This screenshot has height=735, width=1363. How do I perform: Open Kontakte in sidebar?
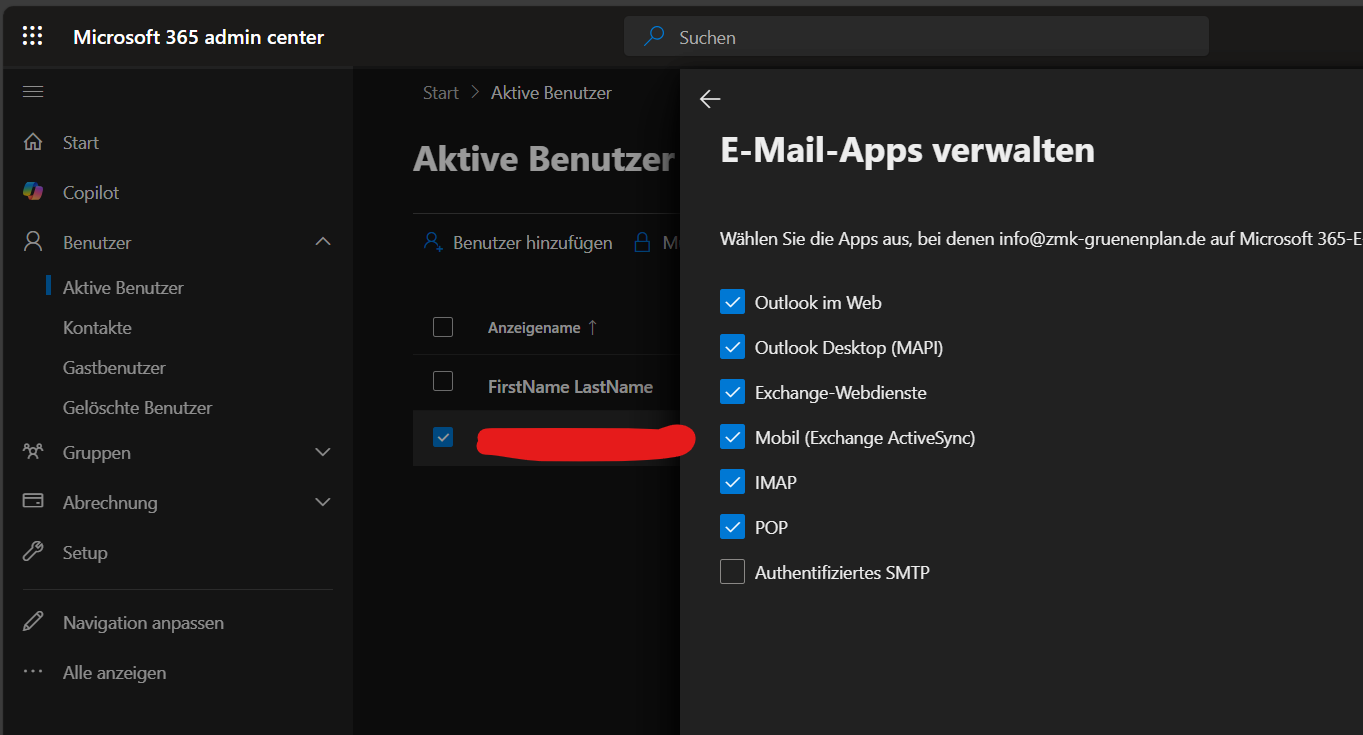click(97, 327)
